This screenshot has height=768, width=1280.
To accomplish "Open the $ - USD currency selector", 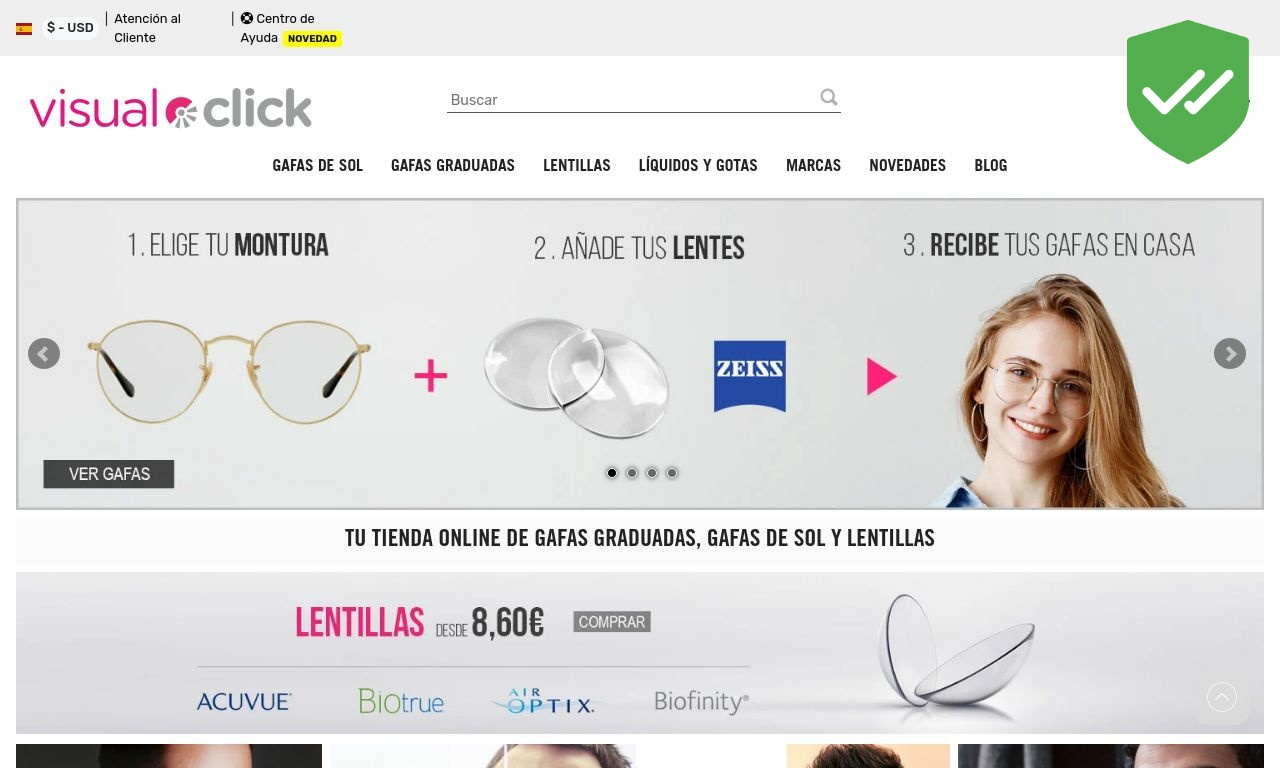I will click(x=70, y=28).
